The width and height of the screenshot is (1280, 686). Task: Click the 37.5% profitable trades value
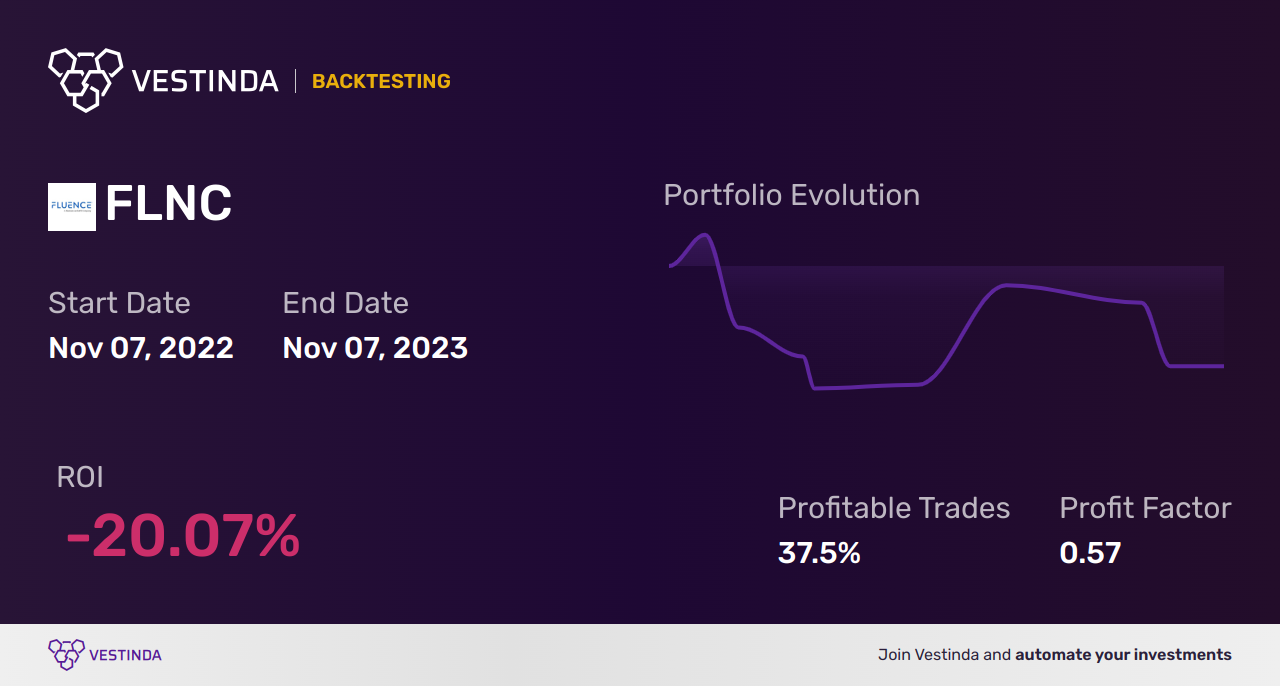[x=819, y=553]
